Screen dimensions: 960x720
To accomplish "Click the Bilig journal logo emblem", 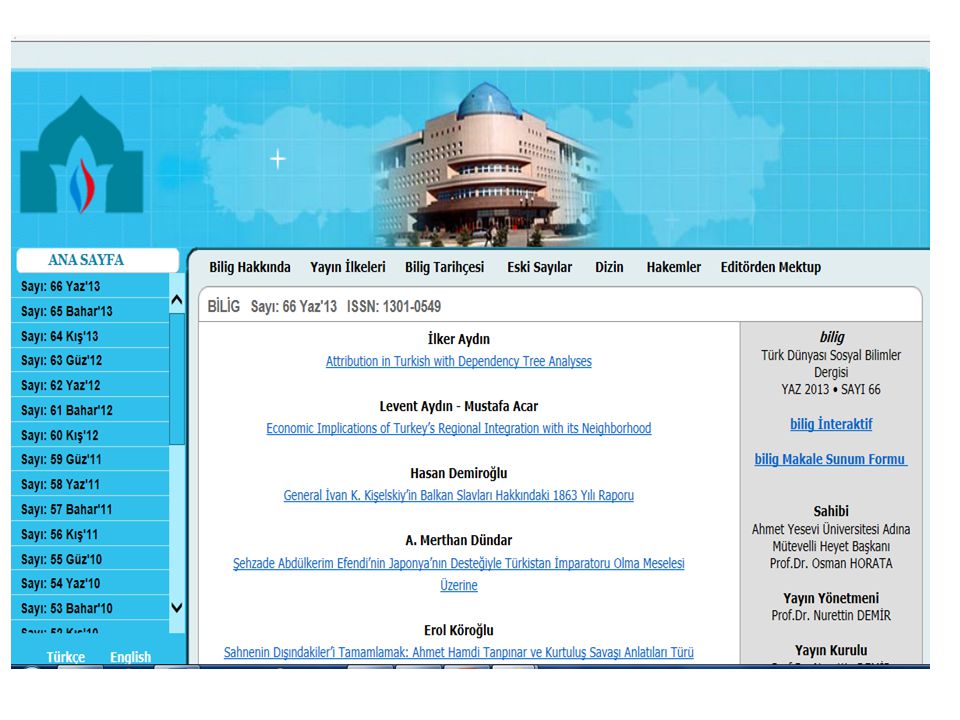I will [81, 155].
